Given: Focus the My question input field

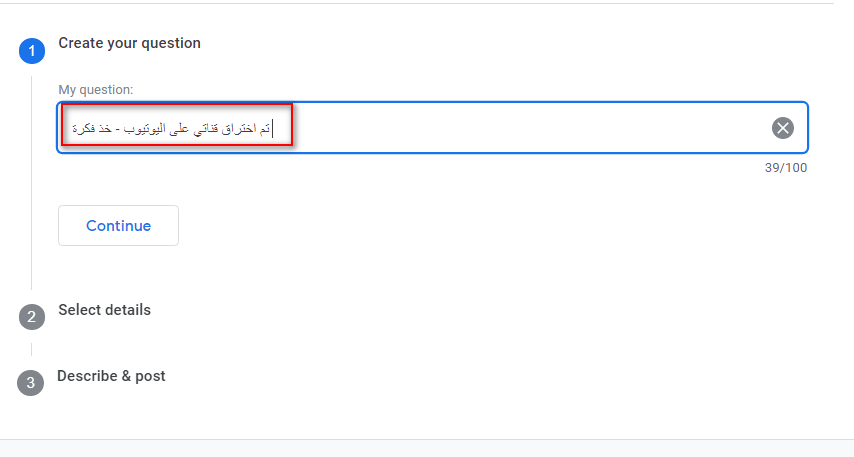Looking at the screenshot, I should pyautogui.click(x=432, y=127).
